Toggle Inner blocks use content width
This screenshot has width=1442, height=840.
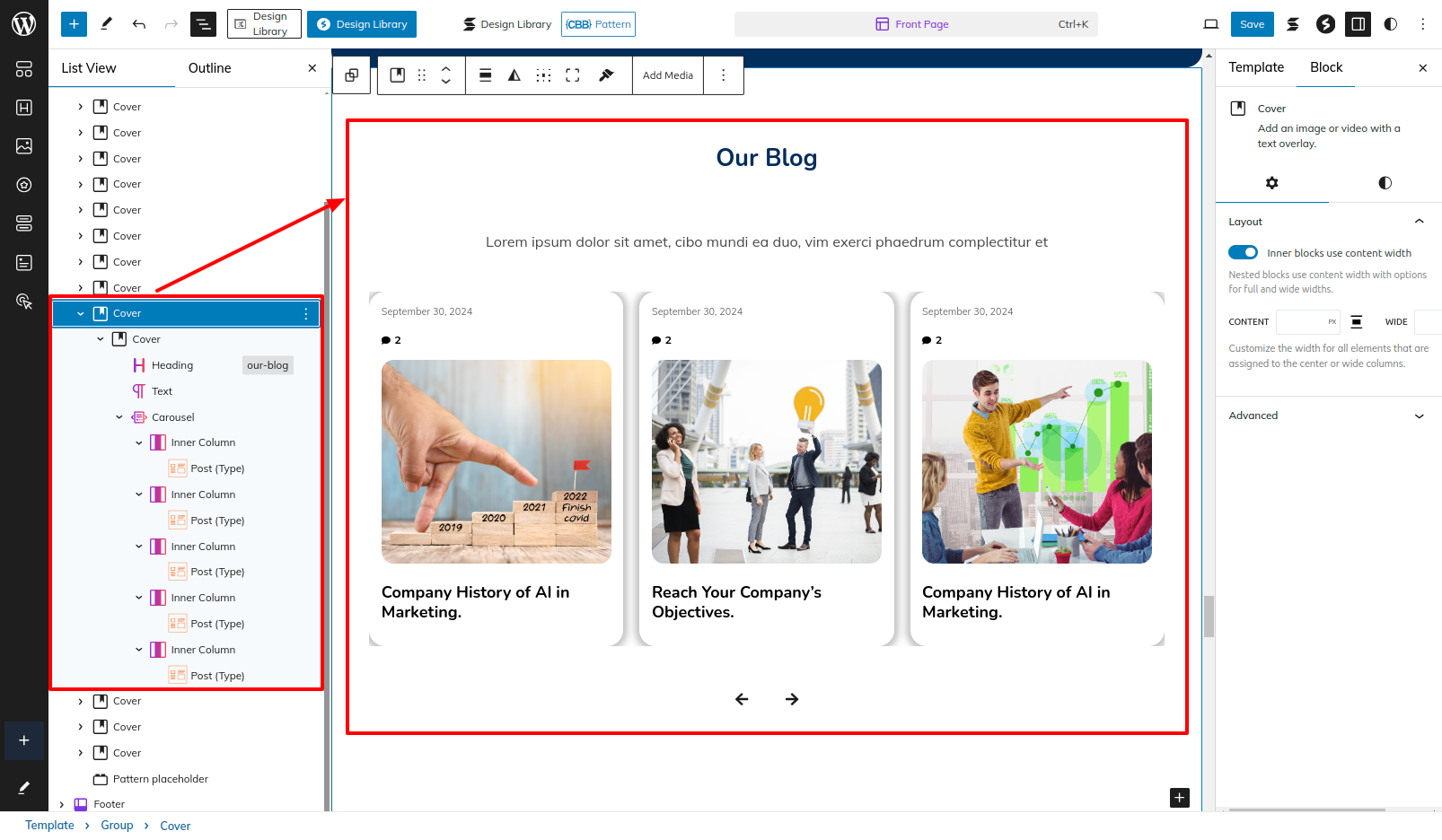coord(1243,253)
